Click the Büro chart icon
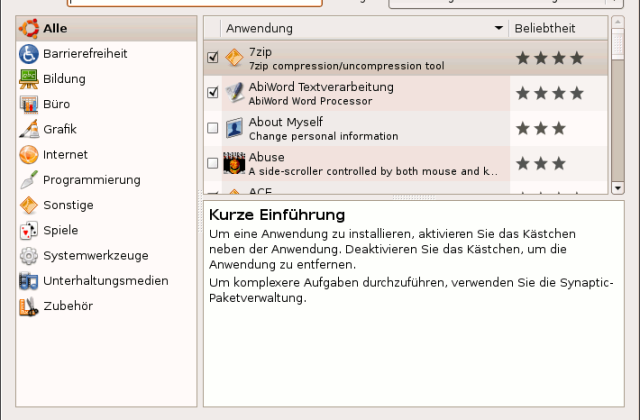The height and width of the screenshot is (420, 640). tap(29, 104)
